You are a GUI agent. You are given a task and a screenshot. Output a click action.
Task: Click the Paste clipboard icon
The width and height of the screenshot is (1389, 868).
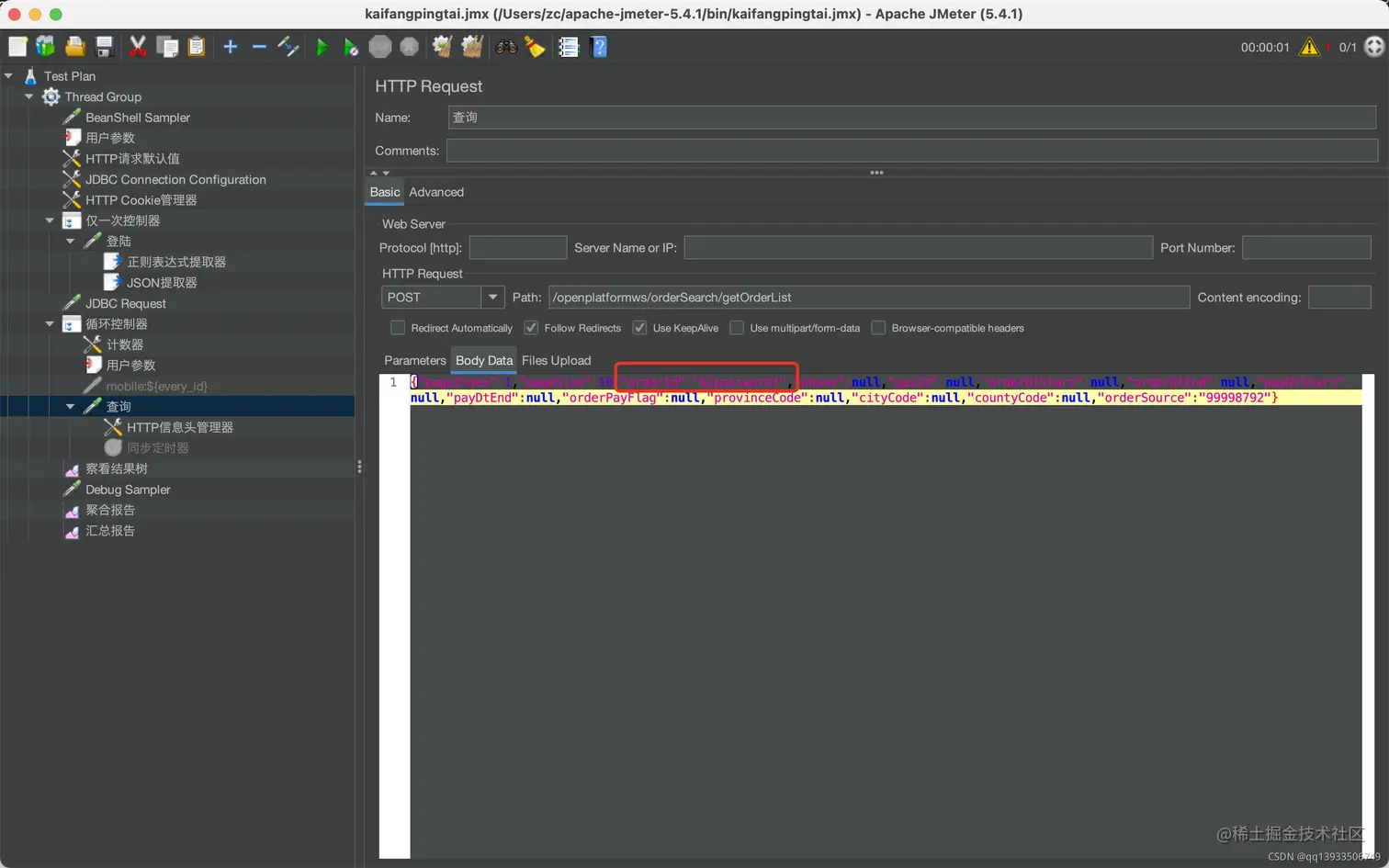click(197, 47)
